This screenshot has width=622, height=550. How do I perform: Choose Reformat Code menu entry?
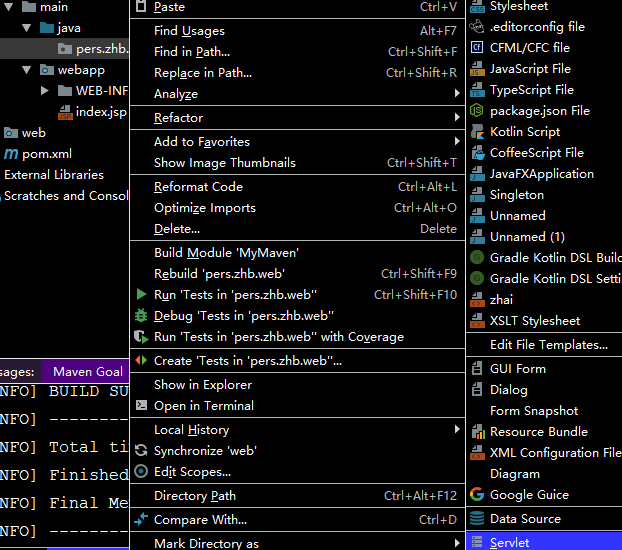click(297, 187)
